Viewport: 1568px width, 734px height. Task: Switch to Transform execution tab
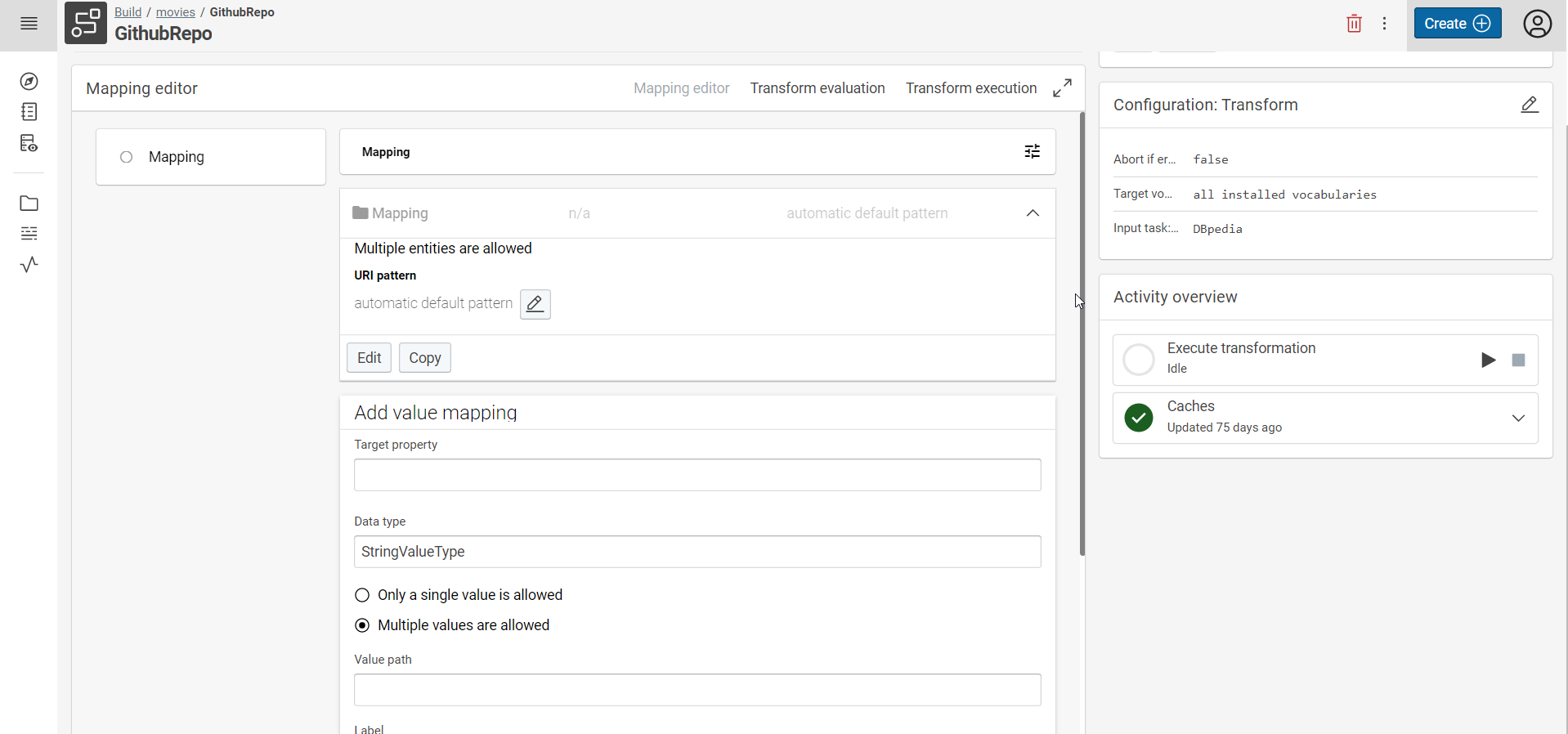970,88
